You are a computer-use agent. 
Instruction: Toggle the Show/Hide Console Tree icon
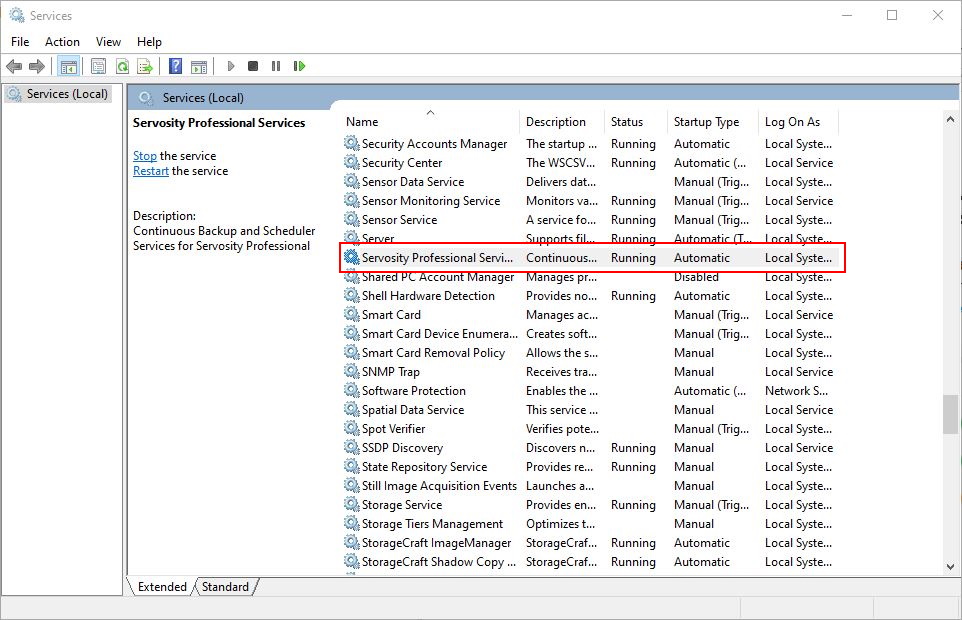(67, 66)
